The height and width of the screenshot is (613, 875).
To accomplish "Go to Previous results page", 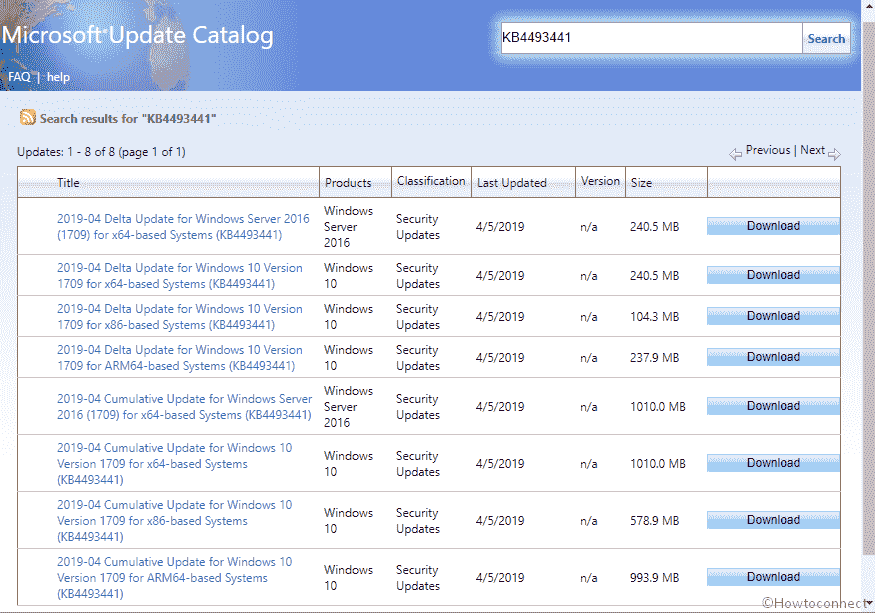I will pyautogui.click(x=768, y=150).
